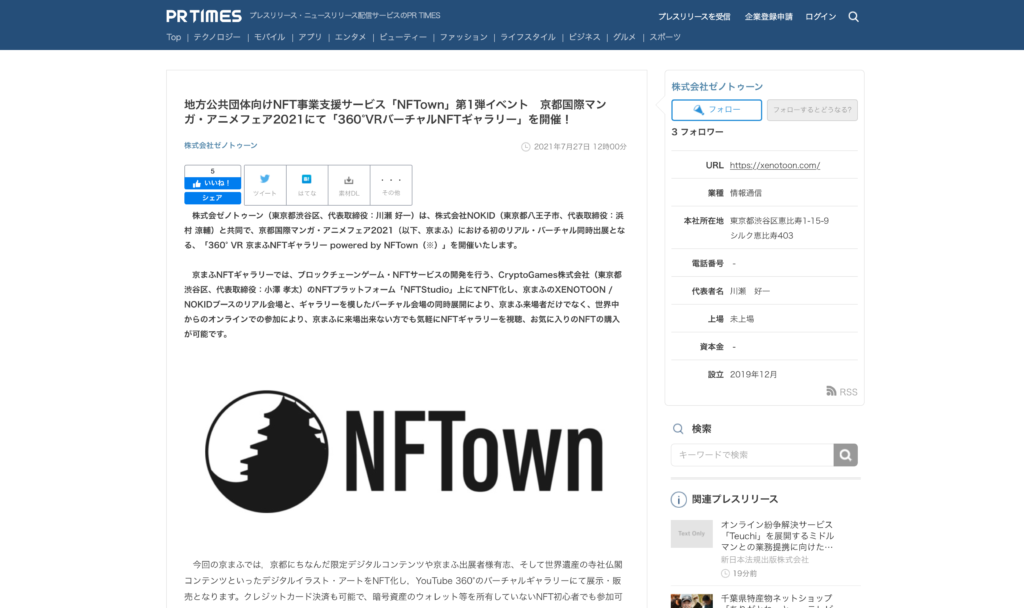Image resolution: width=1024 pixels, height=608 pixels.
Task: Open the https://xenotoon.com/ link
Action: pyautogui.click(x=775, y=165)
